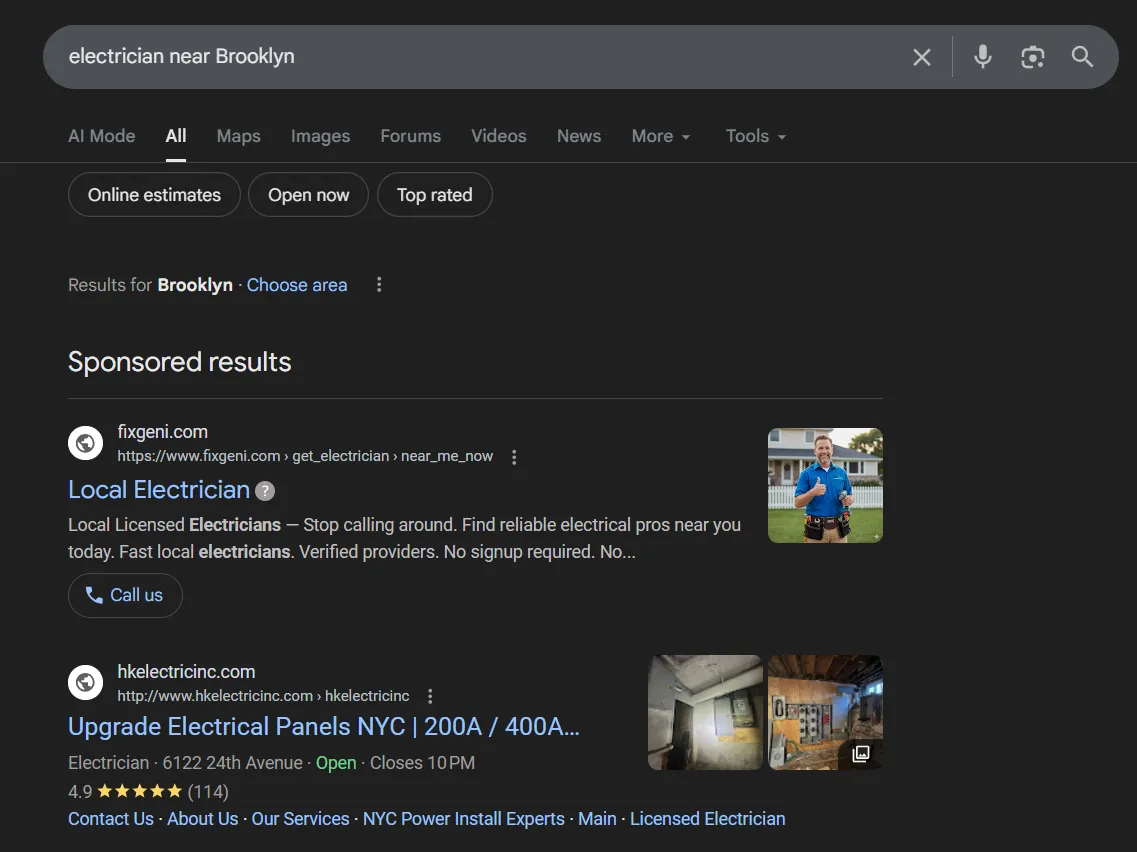Apply the Online estimates filter chip
Image resolution: width=1137 pixels, height=852 pixels.
click(154, 195)
